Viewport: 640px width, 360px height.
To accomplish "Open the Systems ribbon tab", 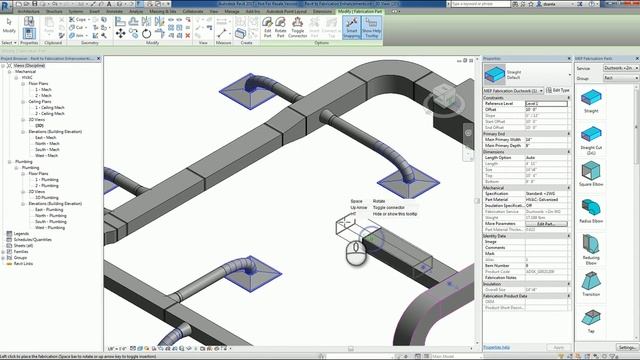I will coord(76,11).
